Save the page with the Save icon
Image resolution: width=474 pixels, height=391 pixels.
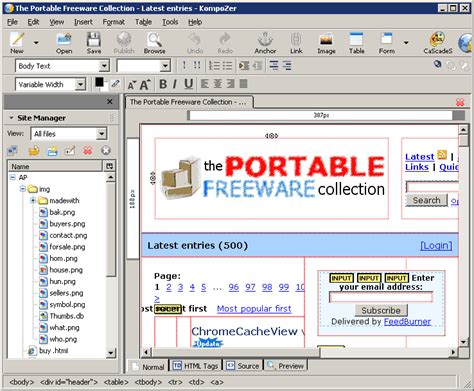tap(94, 43)
